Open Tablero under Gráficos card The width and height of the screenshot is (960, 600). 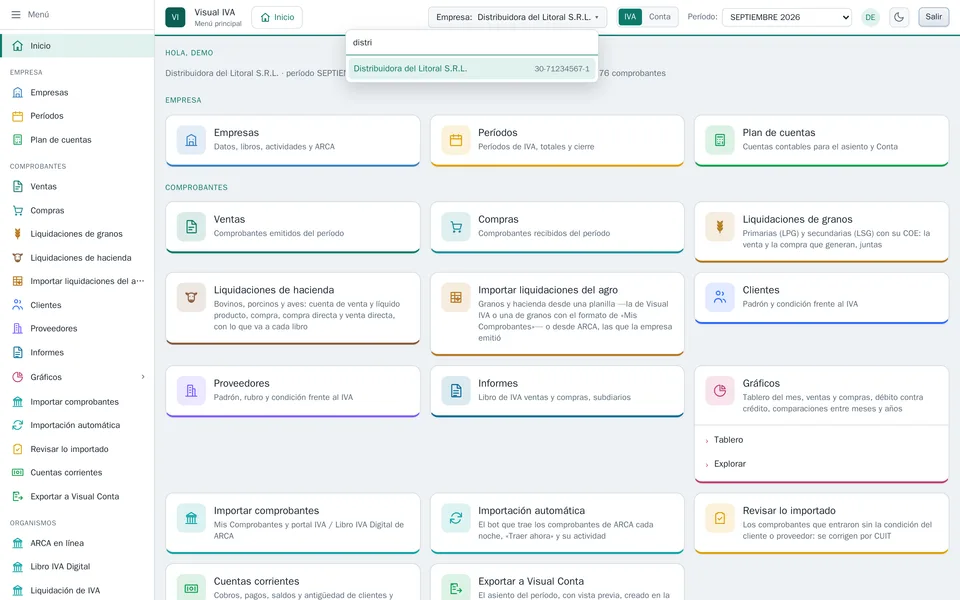[728, 440]
